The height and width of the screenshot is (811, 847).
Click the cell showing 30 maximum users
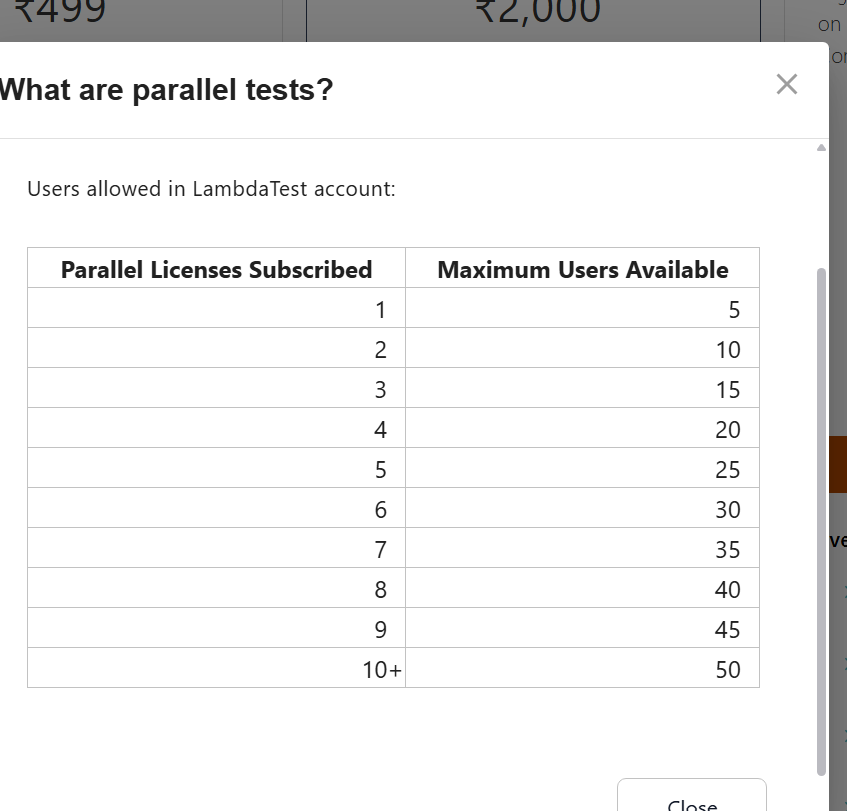tap(582, 508)
